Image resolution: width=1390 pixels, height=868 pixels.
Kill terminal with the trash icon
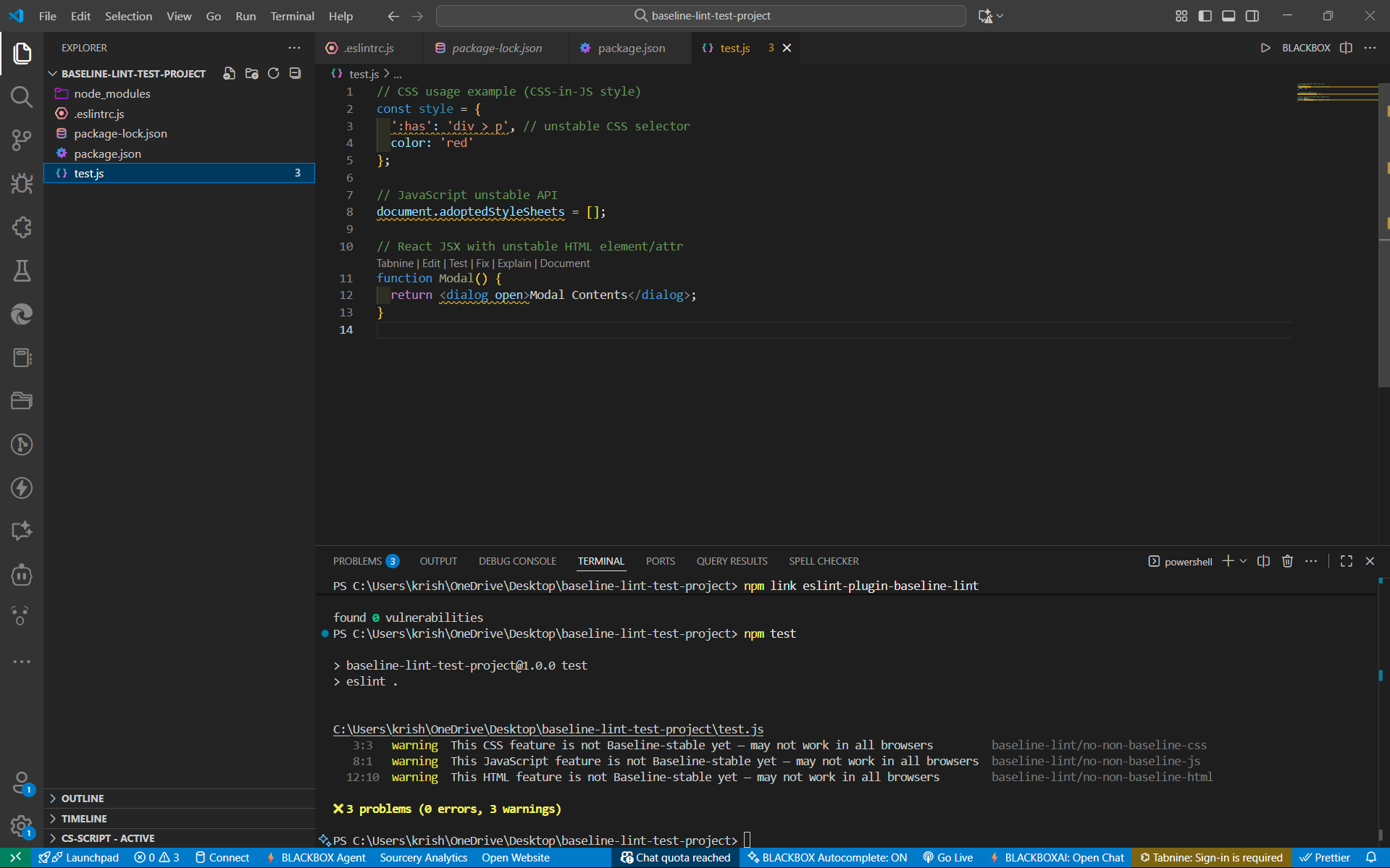point(1287,561)
